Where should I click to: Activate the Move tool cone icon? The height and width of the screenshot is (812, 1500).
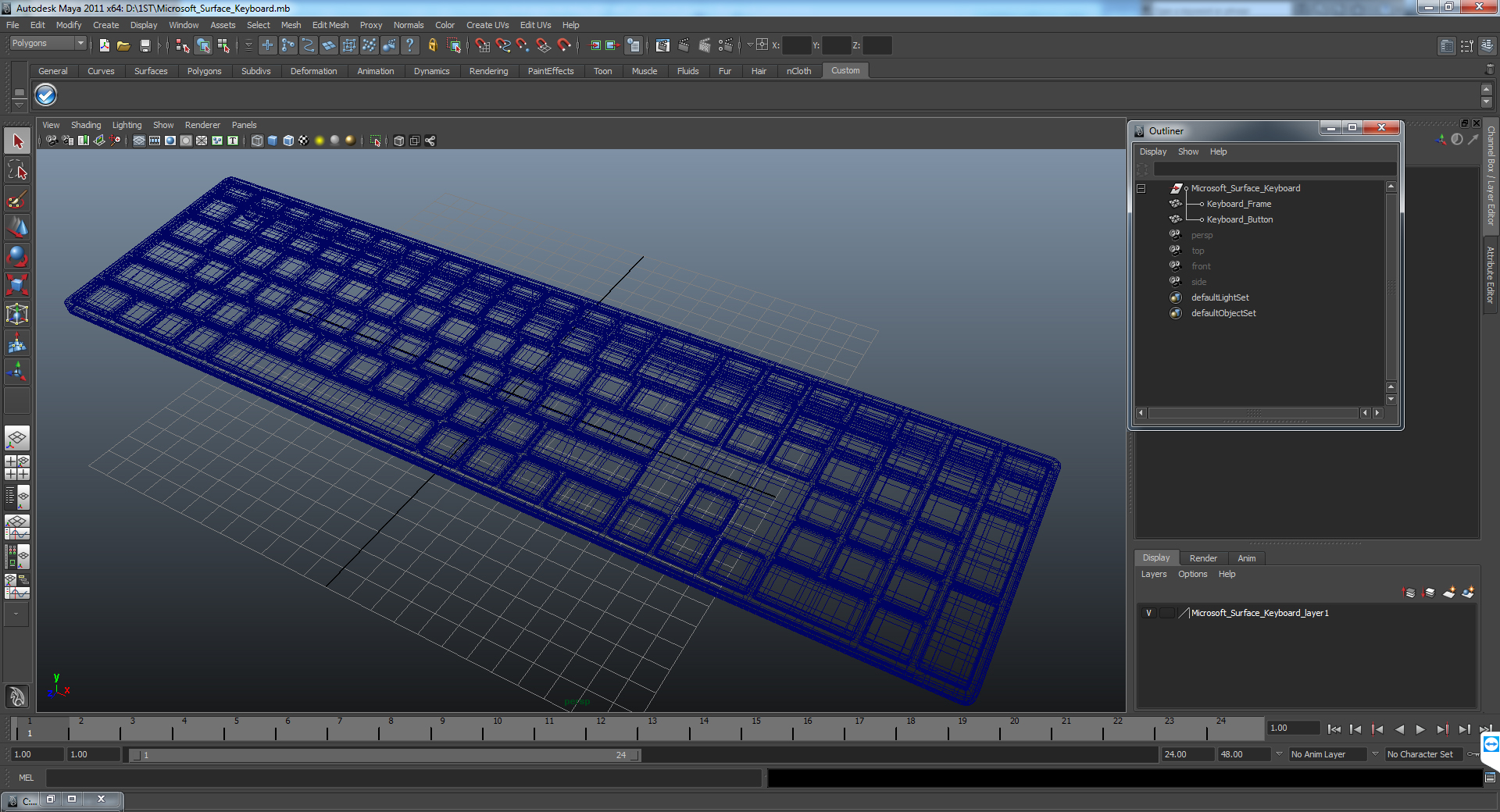[17, 227]
